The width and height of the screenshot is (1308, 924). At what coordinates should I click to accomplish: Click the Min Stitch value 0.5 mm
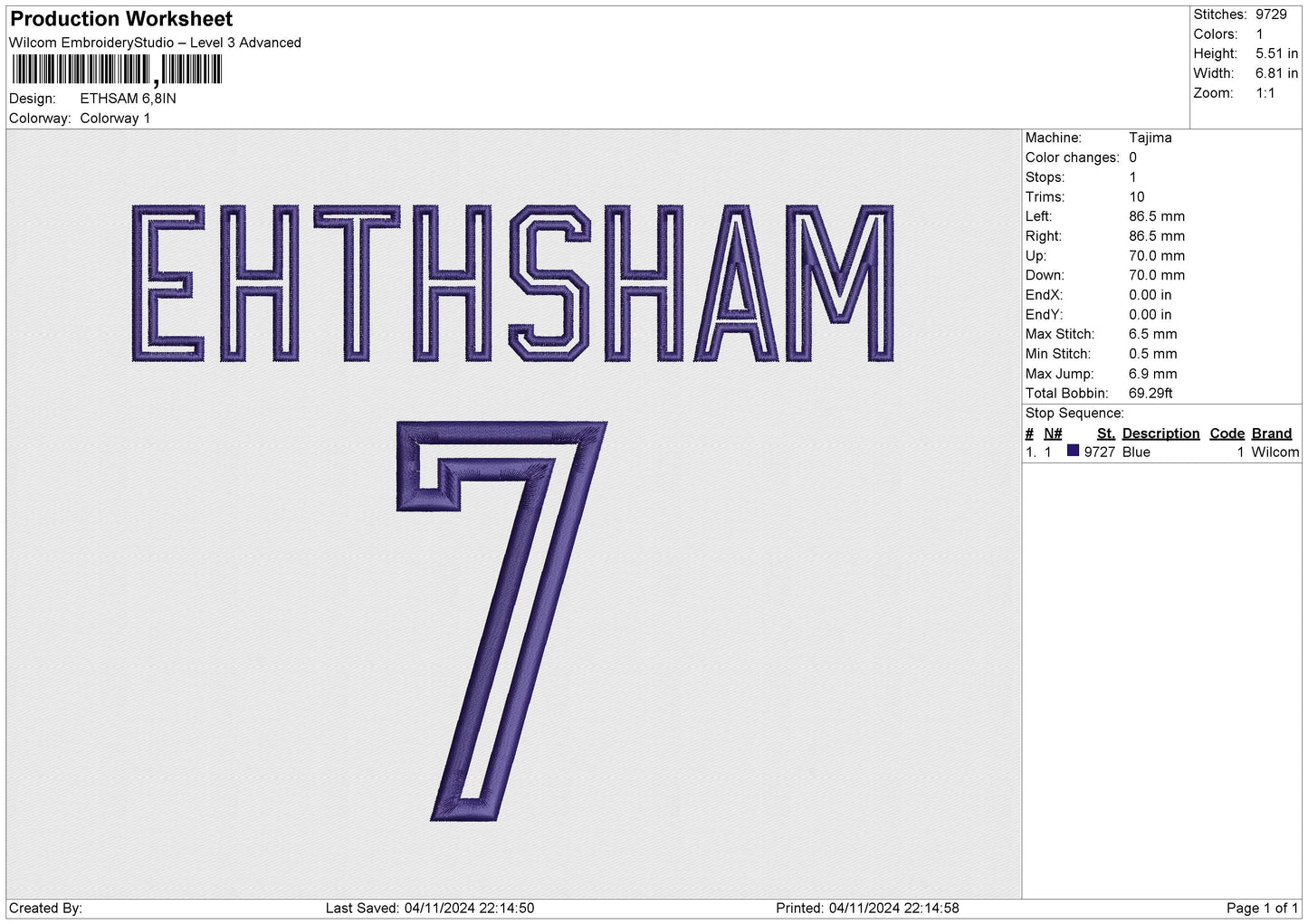click(x=1152, y=354)
